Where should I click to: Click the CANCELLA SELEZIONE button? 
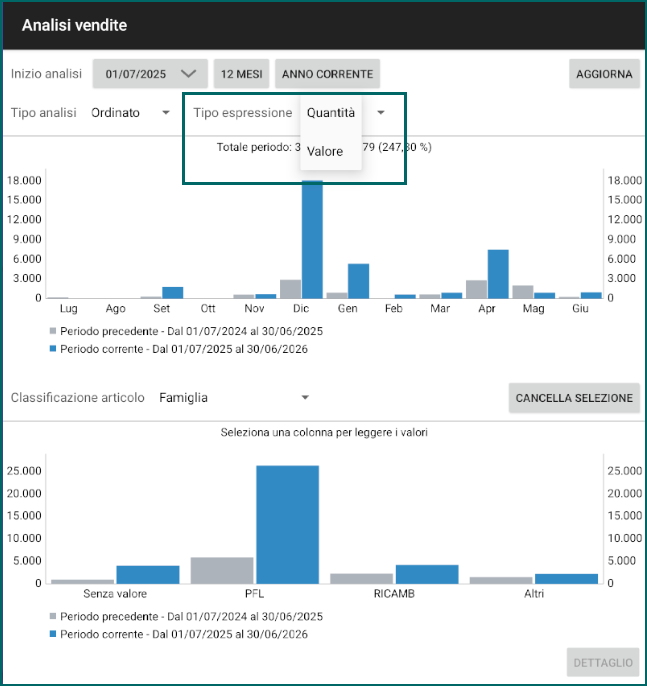(574, 398)
